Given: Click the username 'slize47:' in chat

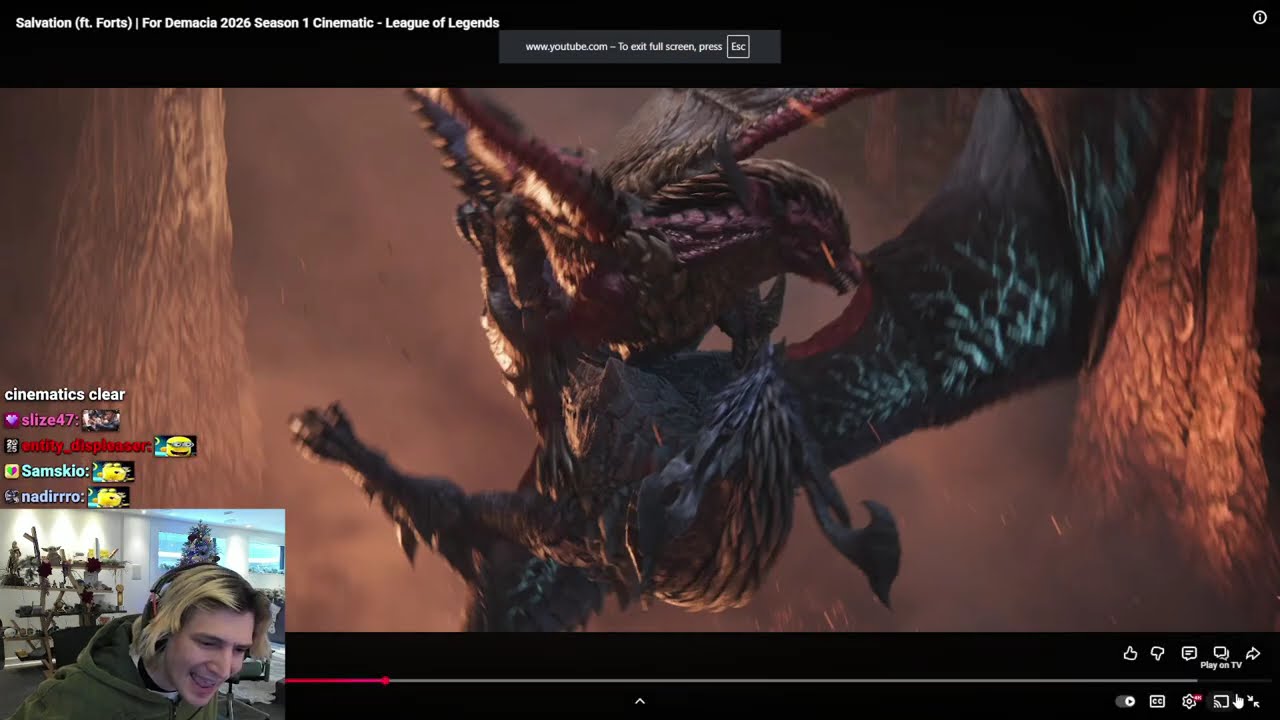Looking at the screenshot, I should (50, 420).
